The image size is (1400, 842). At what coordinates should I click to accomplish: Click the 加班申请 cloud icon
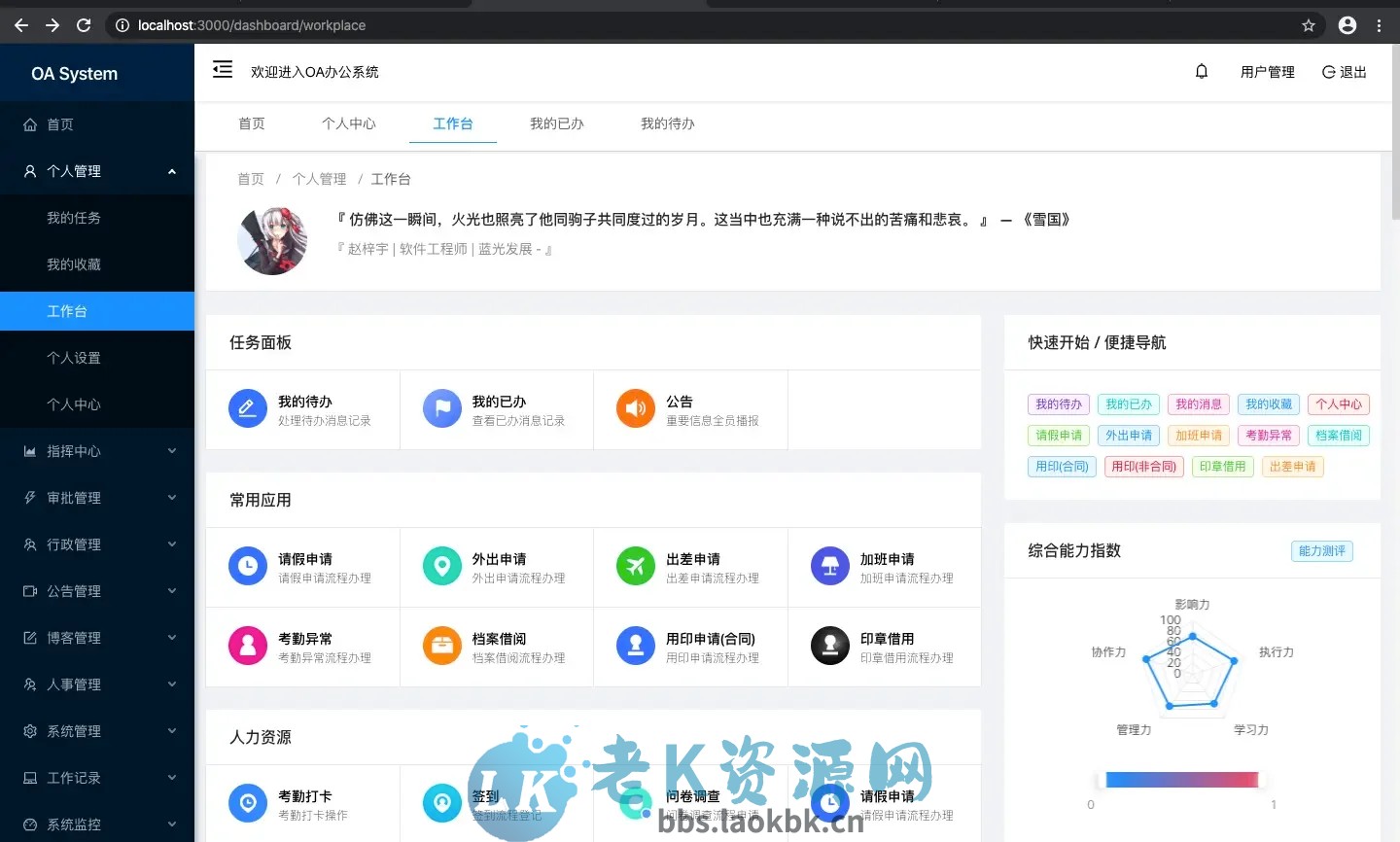pos(829,567)
